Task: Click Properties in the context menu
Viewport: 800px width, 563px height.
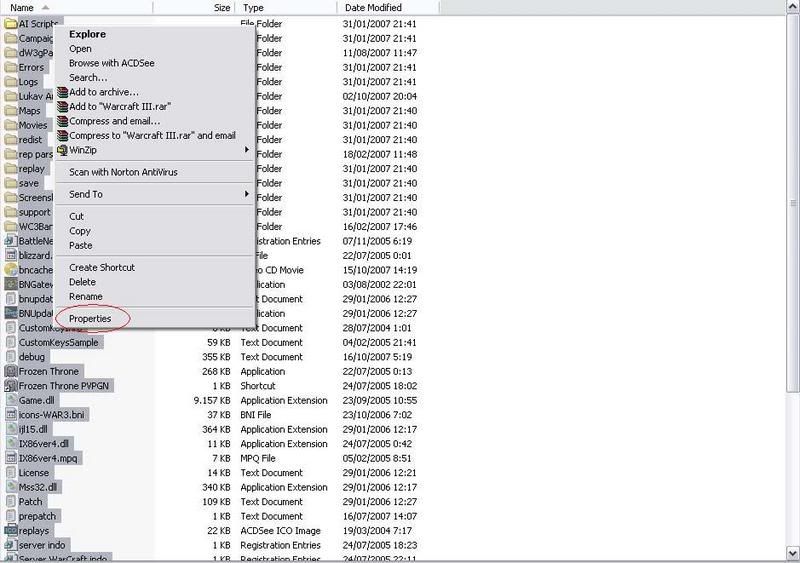Action: pyautogui.click(x=90, y=319)
